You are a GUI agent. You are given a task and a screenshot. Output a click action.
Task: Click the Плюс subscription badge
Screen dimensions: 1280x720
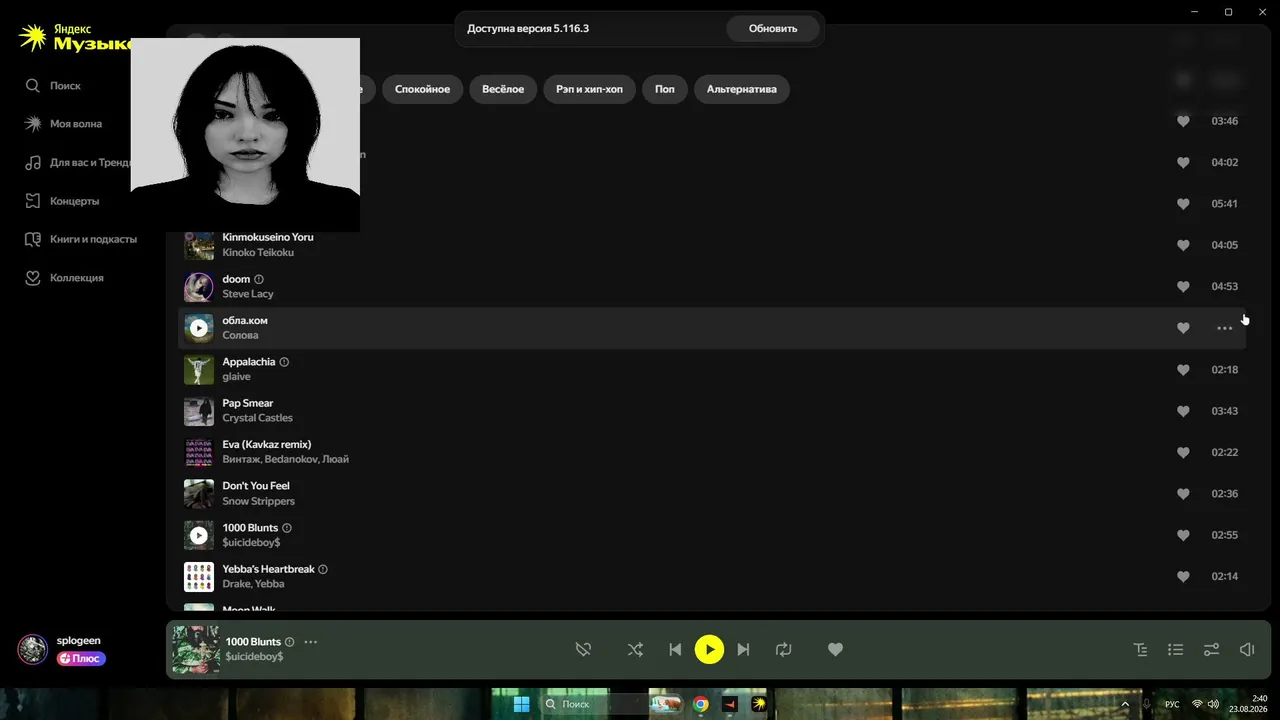(81, 659)
